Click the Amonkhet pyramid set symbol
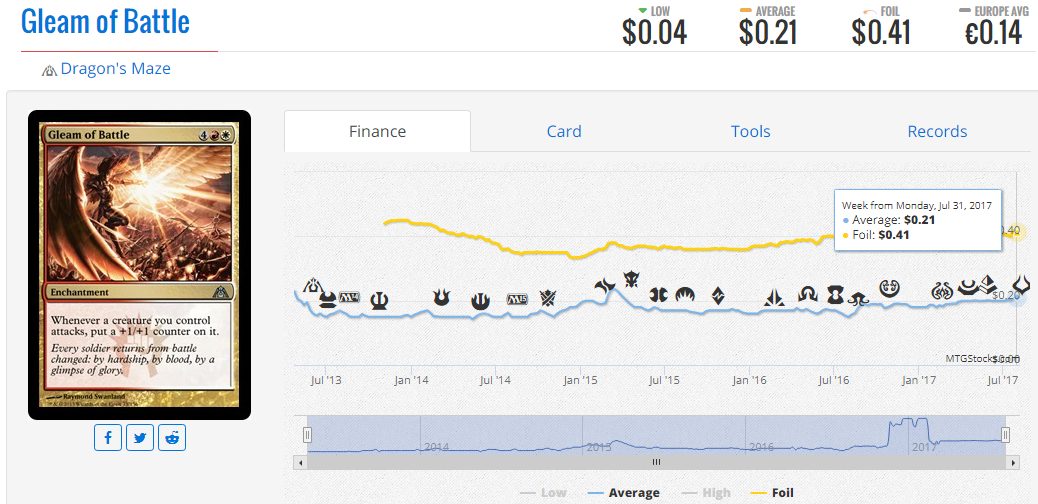 988,283
